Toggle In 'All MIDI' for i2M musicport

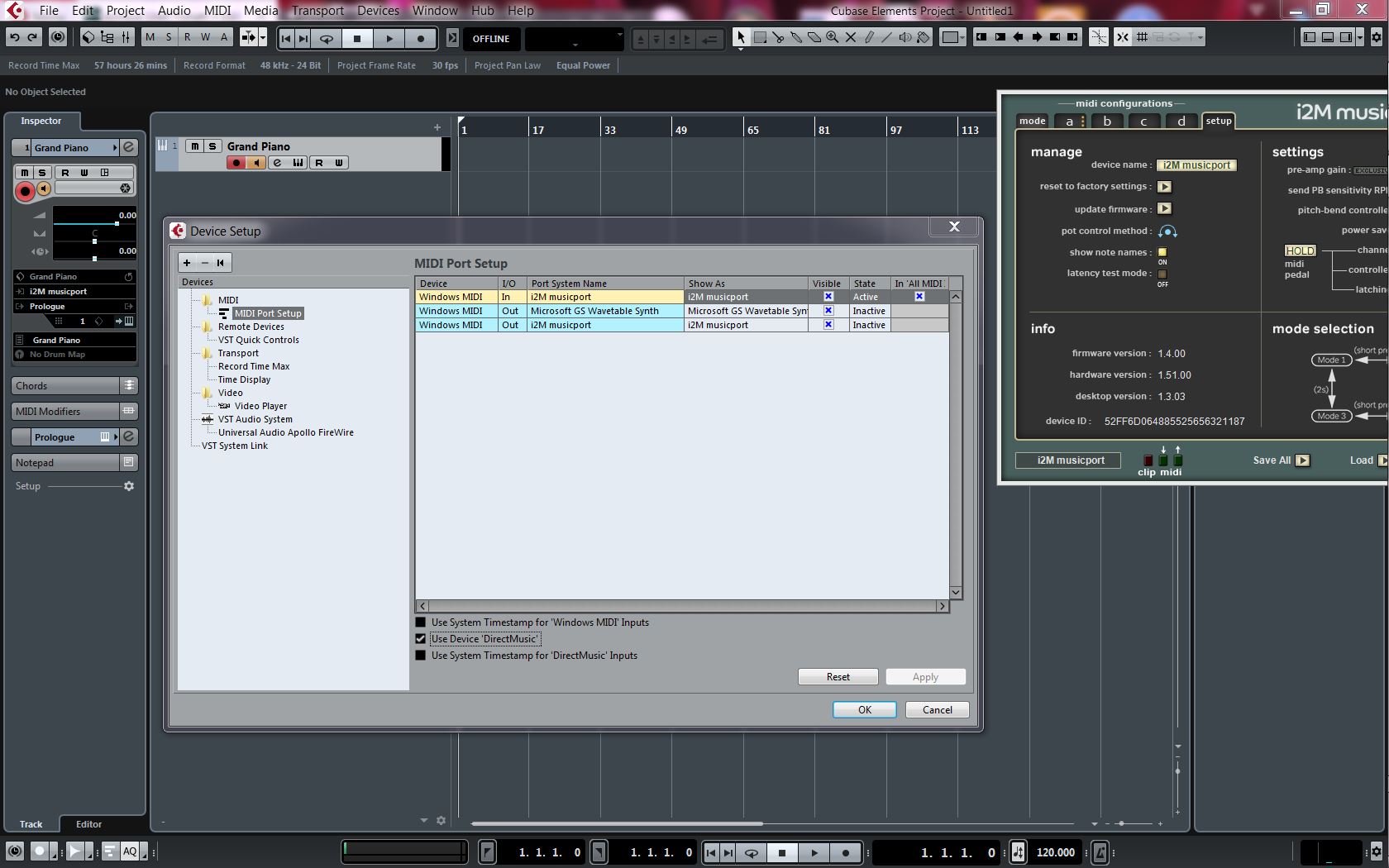[x=919, y=297]
